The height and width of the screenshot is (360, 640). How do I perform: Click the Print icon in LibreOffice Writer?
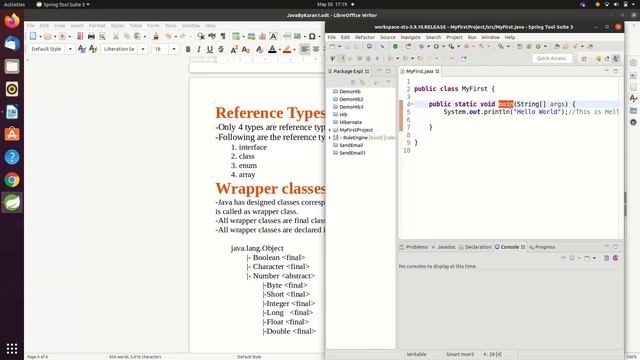[91, 36]
